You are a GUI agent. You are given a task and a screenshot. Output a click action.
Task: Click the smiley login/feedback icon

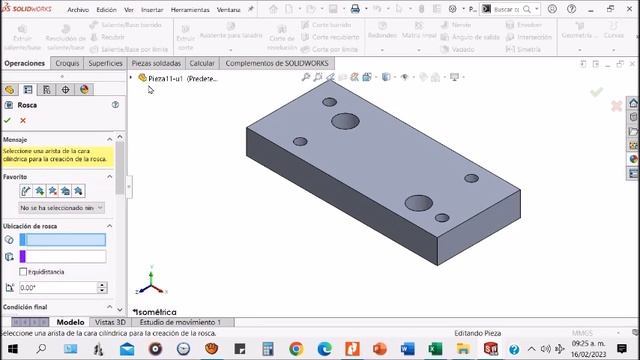point(552,9)
